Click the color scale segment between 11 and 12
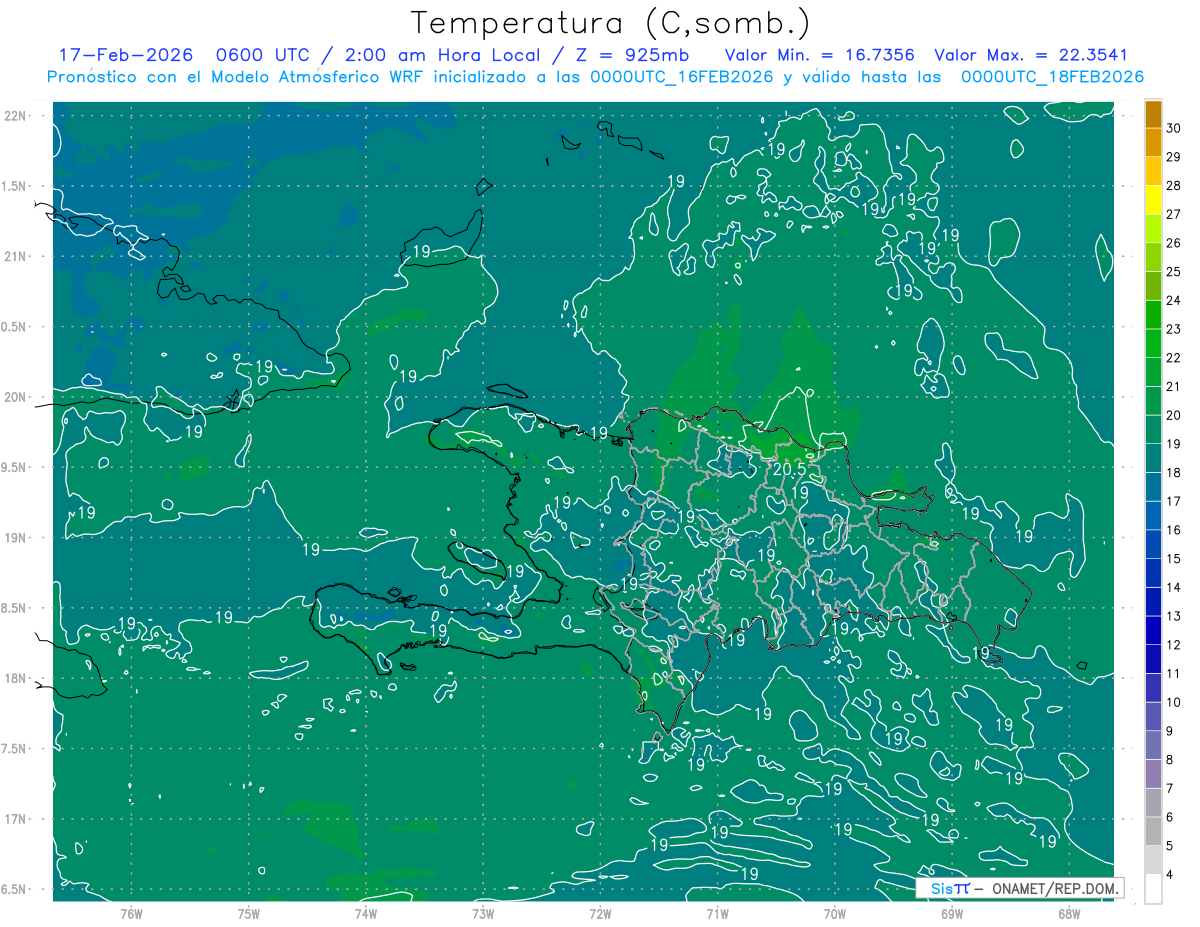Image resolution: width=1200 pixels, height=927 pixels. point(1153,659)
